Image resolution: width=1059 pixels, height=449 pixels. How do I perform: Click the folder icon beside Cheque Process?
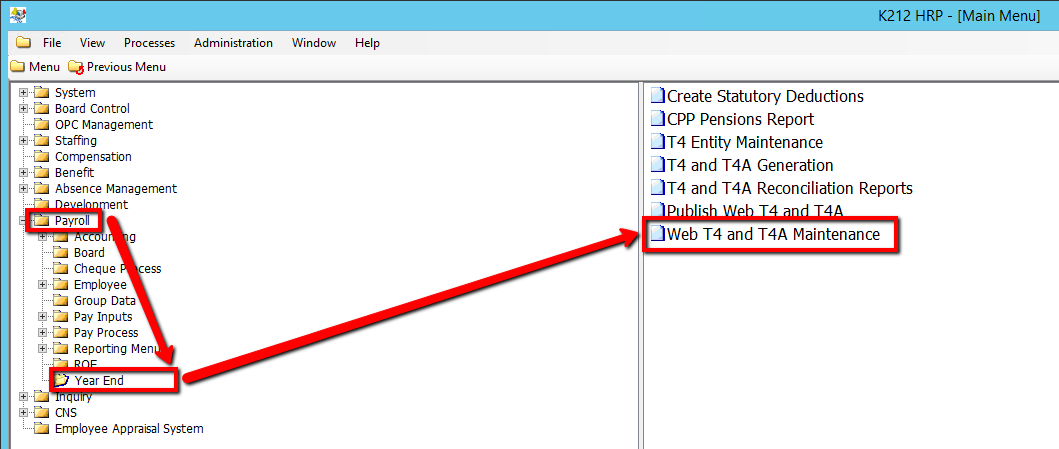61,269
